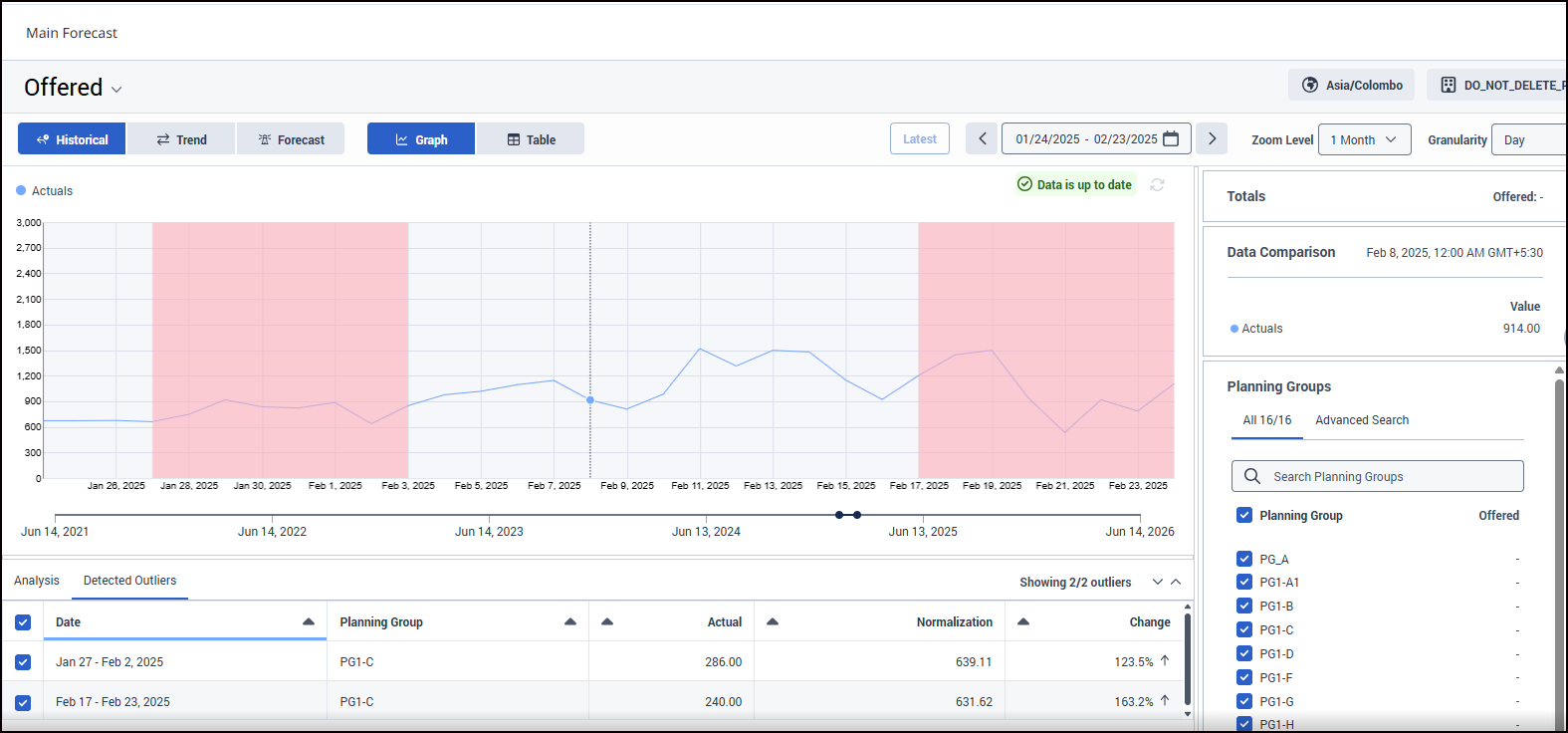Focus the Search Planning Groups field
This screenshot has height=733, width=1568.
click(x=1377, y=476)
